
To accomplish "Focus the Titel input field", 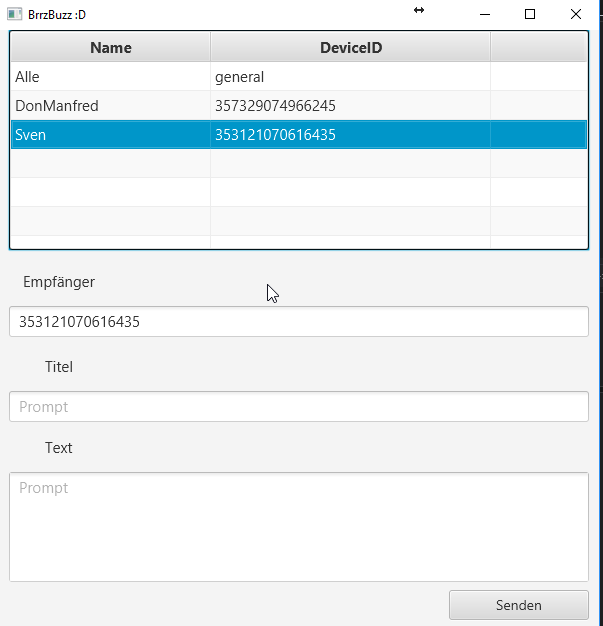I will tap(298, 407).
